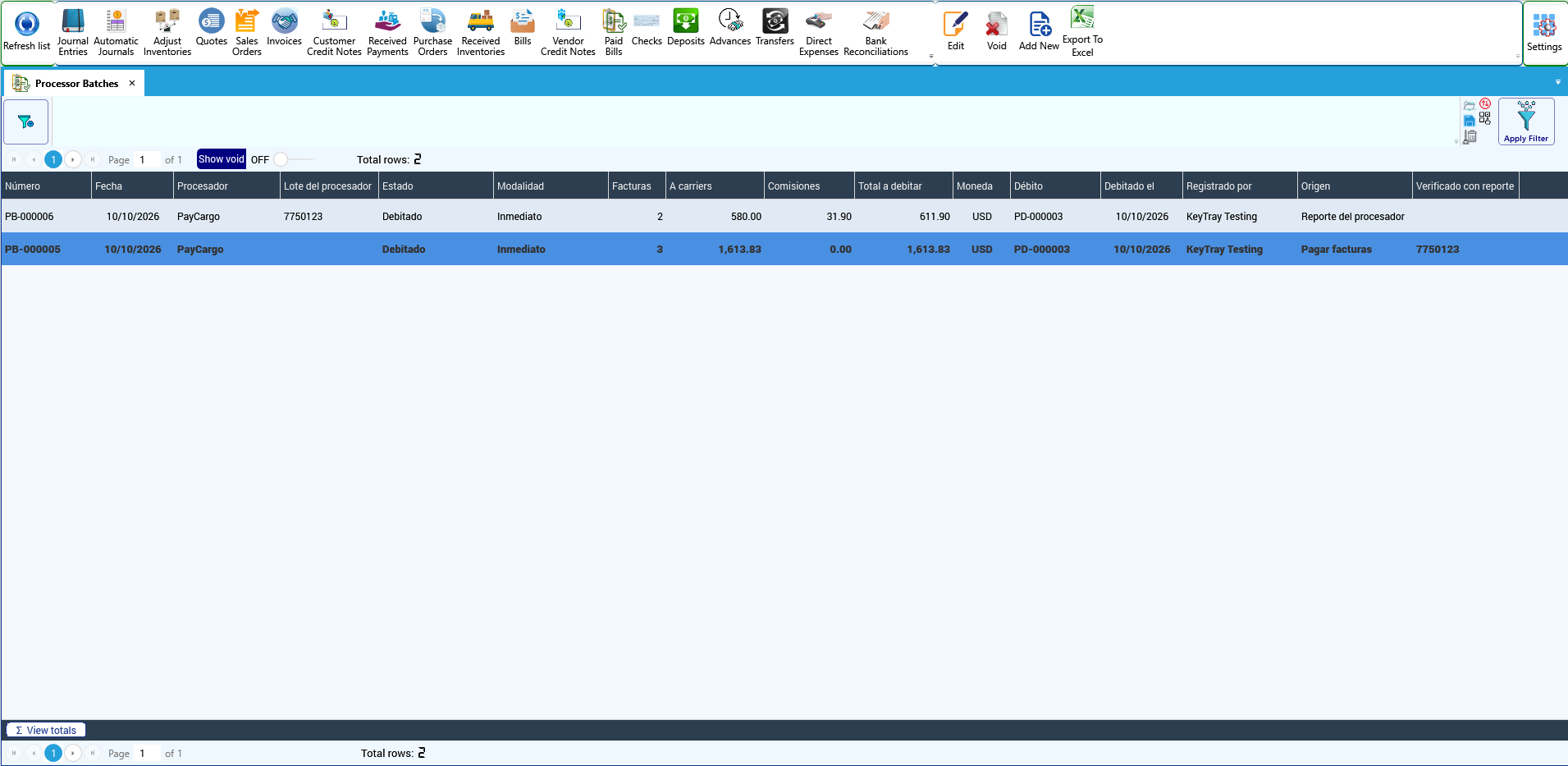Sort by the Estado column header
The image size is (1568, 766).
click(x=436, y=186)
